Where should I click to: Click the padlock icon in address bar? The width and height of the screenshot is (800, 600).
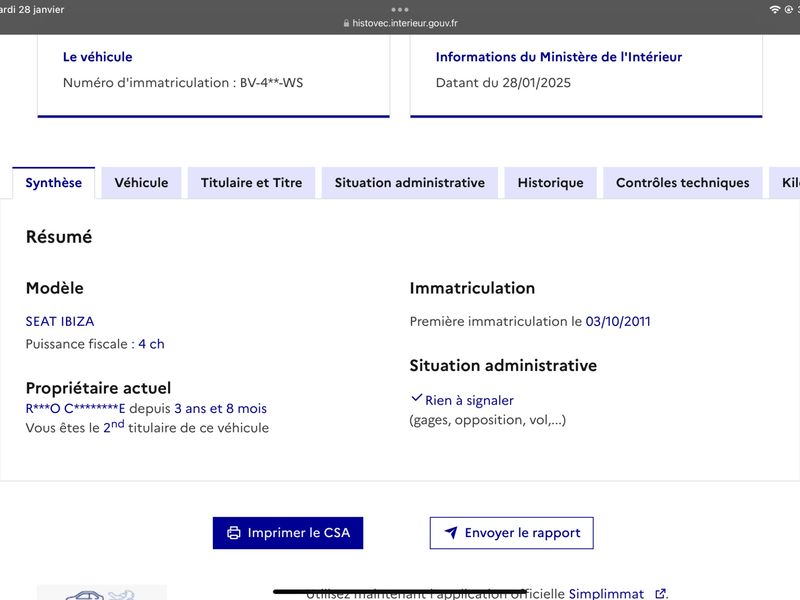(x=346, y=23)
